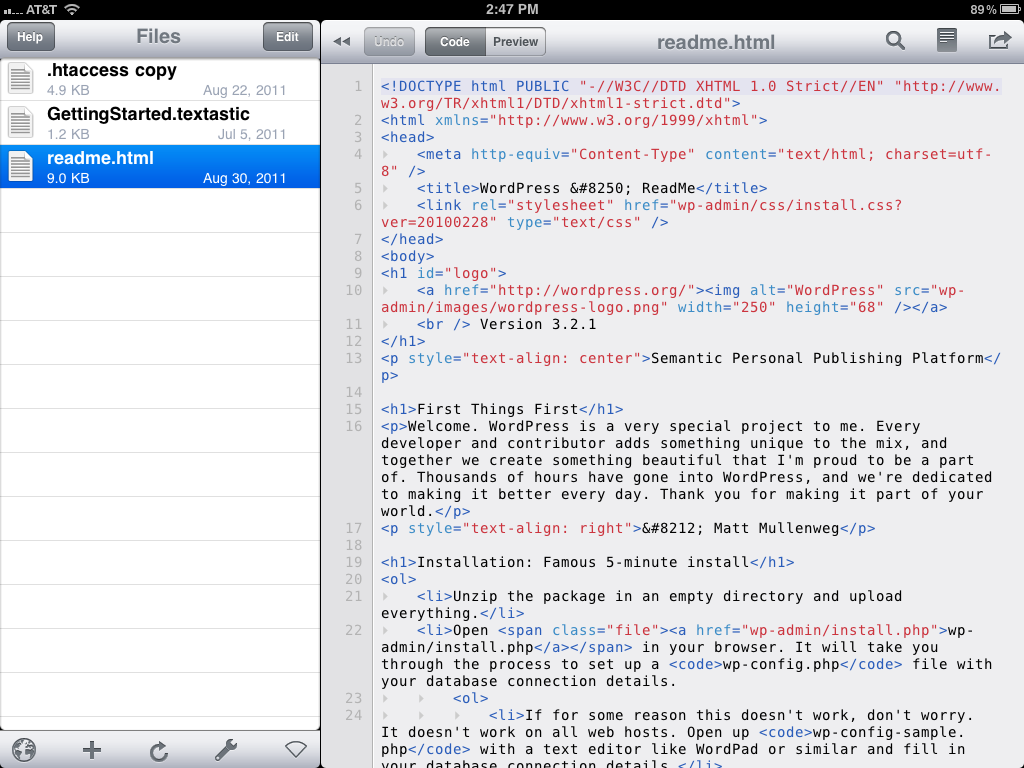Image resolution: width=1024 pixels, height=768 pixels.
Task: Tap the </head> closing tag line
Action: point(412,240)
